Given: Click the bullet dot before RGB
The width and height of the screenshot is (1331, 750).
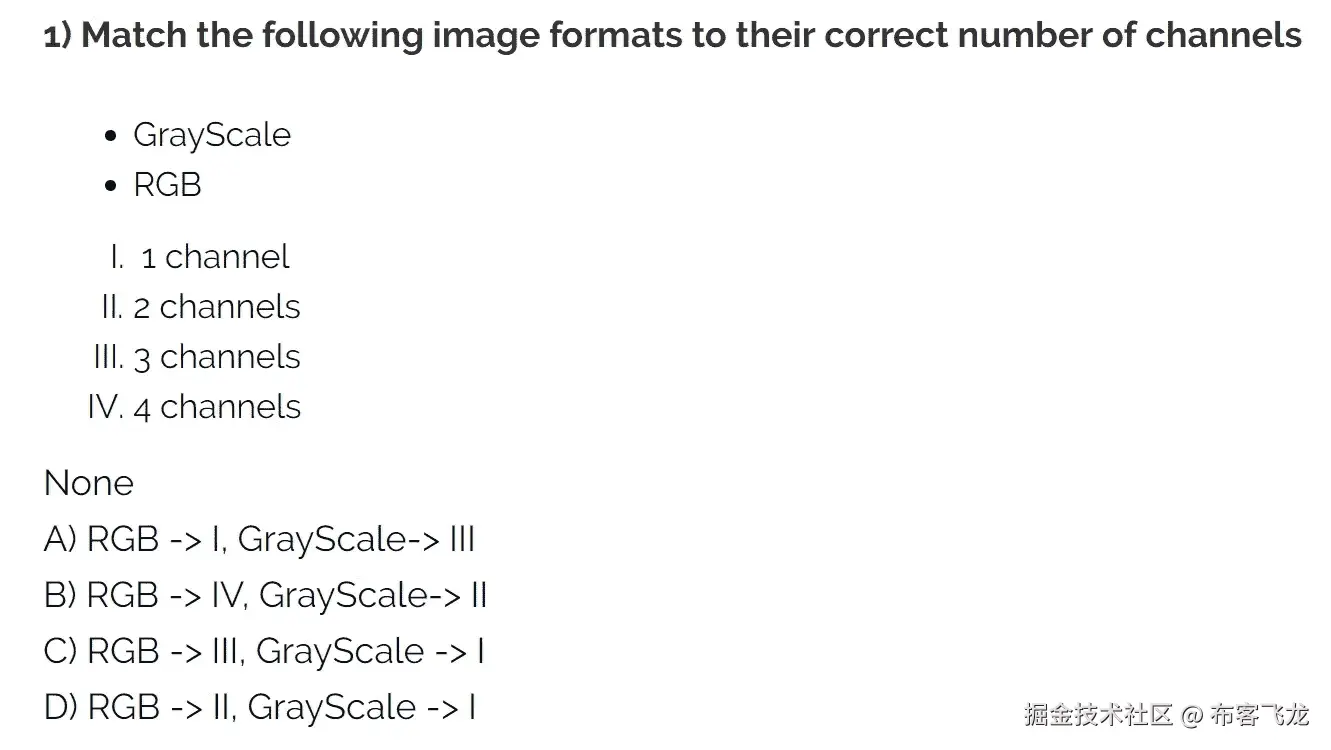Looking at the screenshot, I should coord(112,187).
